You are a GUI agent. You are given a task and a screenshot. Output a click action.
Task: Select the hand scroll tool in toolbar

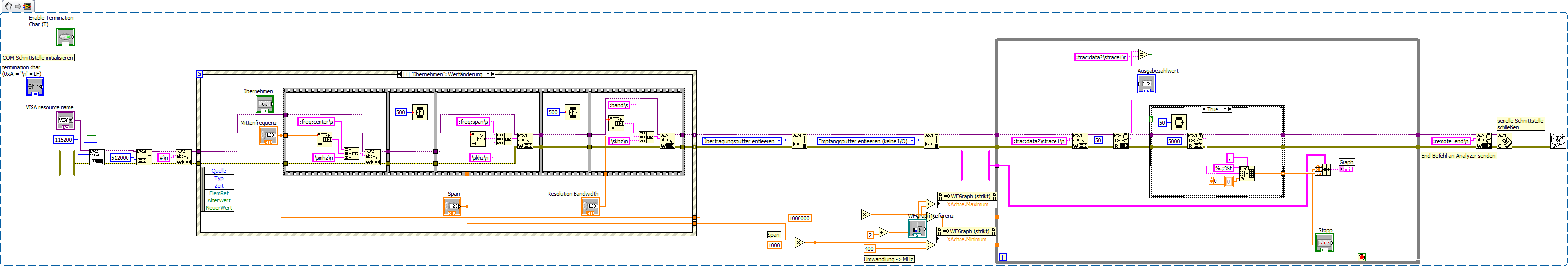point(8,6)
